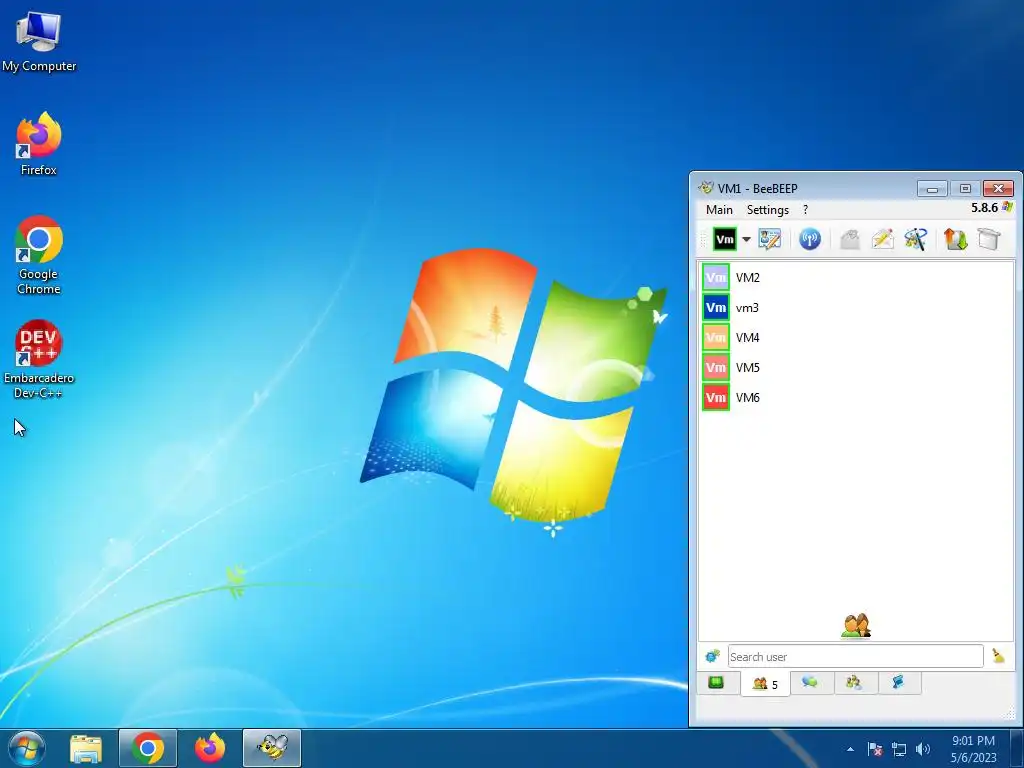
Task: Click the Firefox taskbar button
Action: tap(210, 748)
